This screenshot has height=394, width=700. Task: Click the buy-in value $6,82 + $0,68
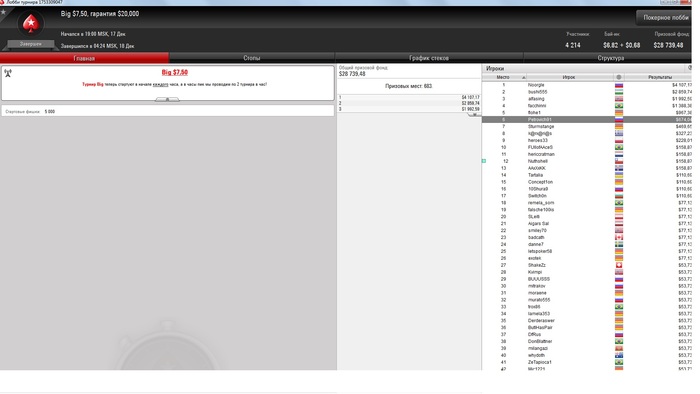621,45
